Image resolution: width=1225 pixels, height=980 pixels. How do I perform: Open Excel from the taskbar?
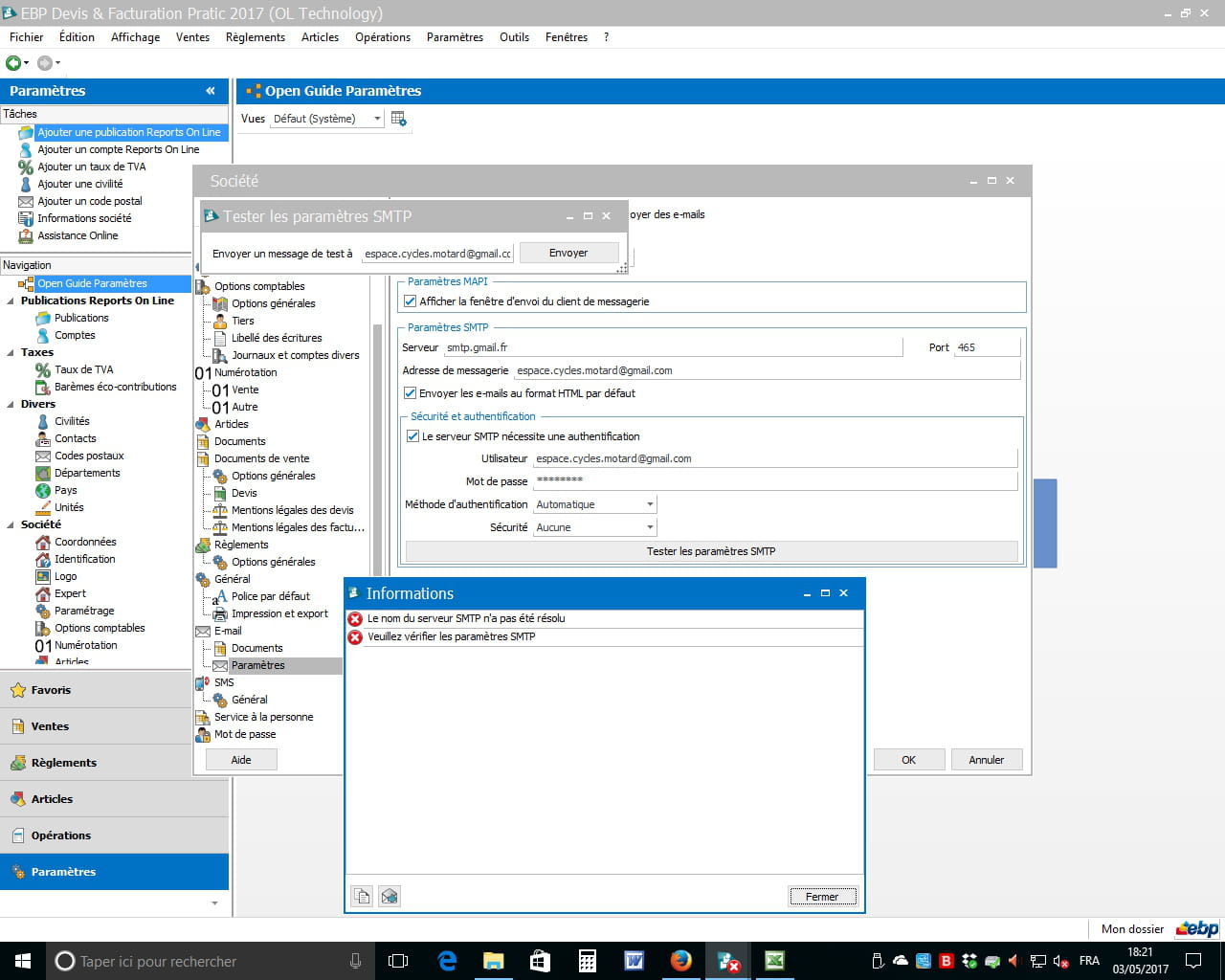click(x=775, y=961)
